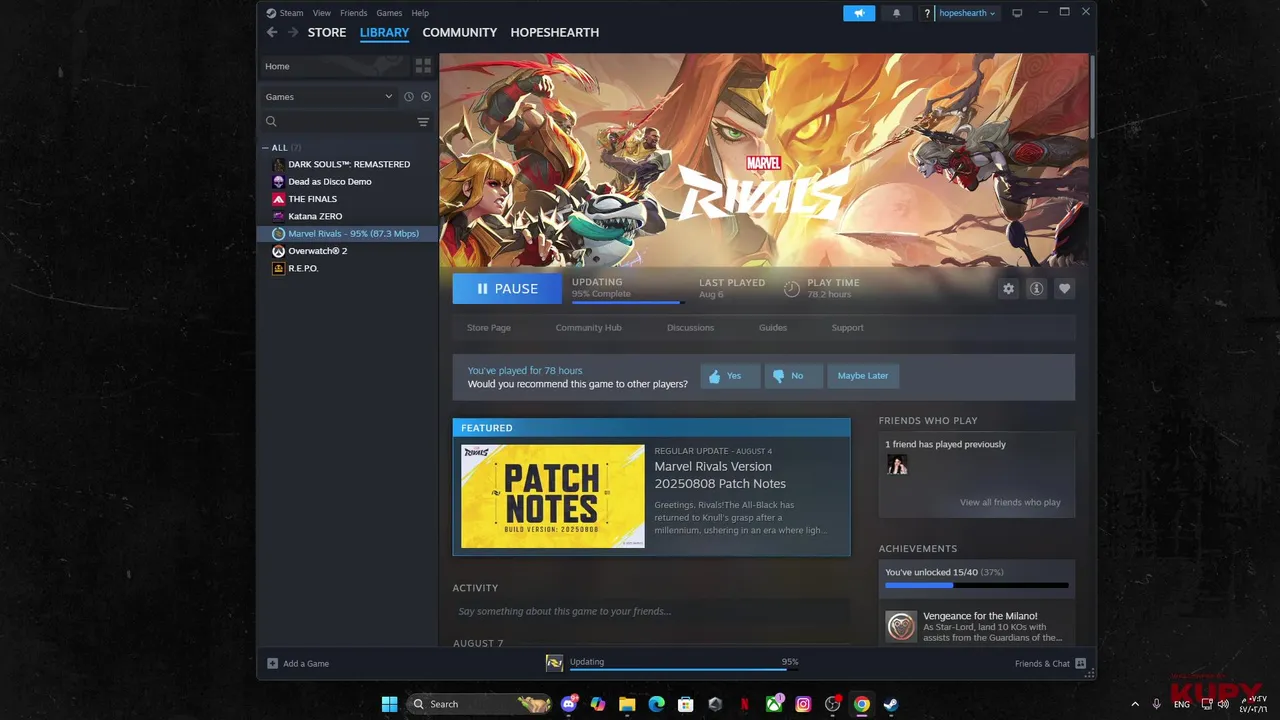Open the Guides link

[x=773, y=328]
